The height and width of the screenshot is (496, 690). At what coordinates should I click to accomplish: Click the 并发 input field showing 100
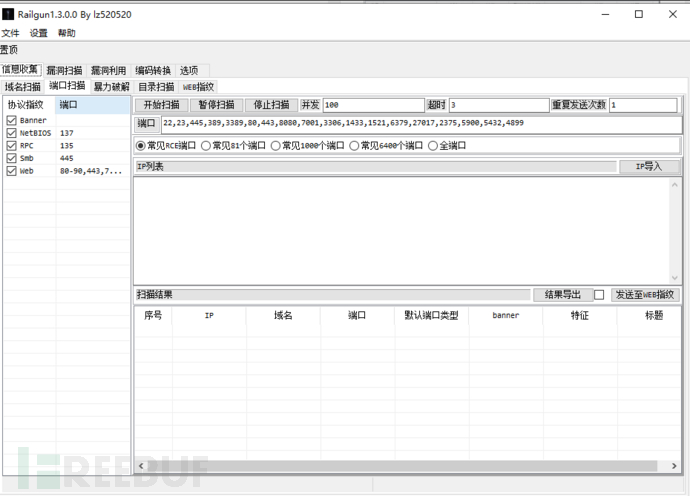click(x=374, y=105)
